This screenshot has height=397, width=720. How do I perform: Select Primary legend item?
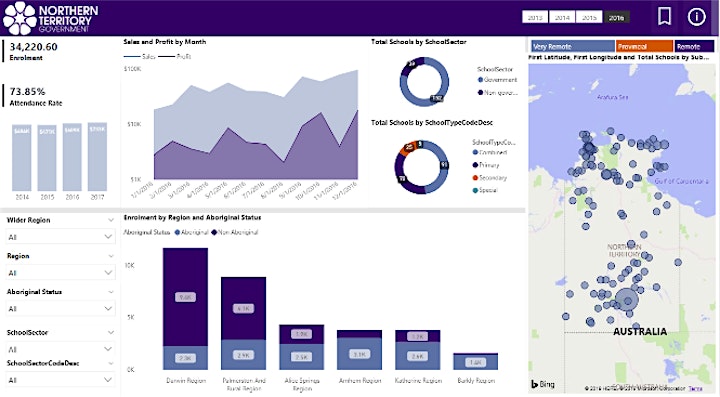tap(486, 165)
